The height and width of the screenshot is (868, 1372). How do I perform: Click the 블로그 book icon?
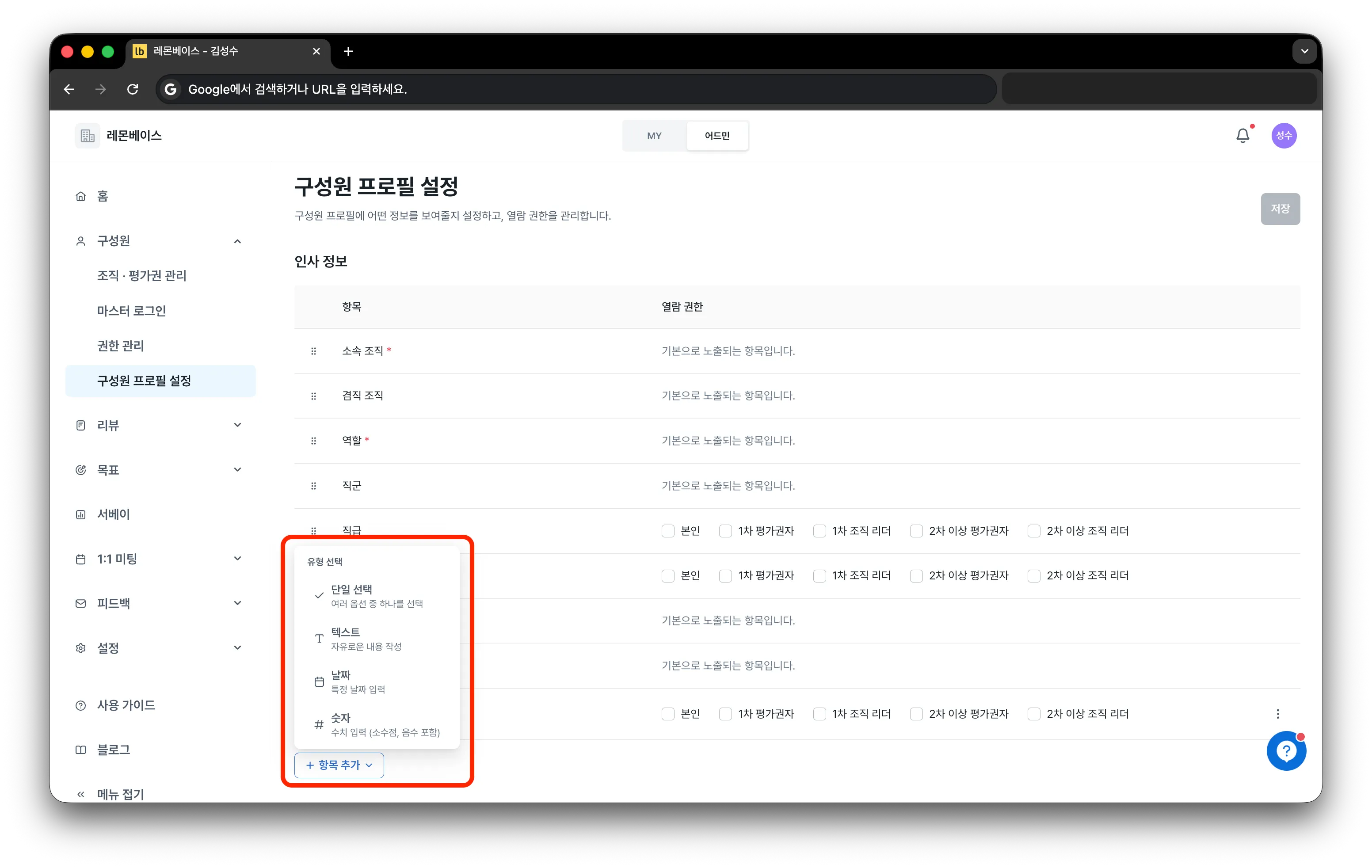pyautogui.click(x=81, y=750)
